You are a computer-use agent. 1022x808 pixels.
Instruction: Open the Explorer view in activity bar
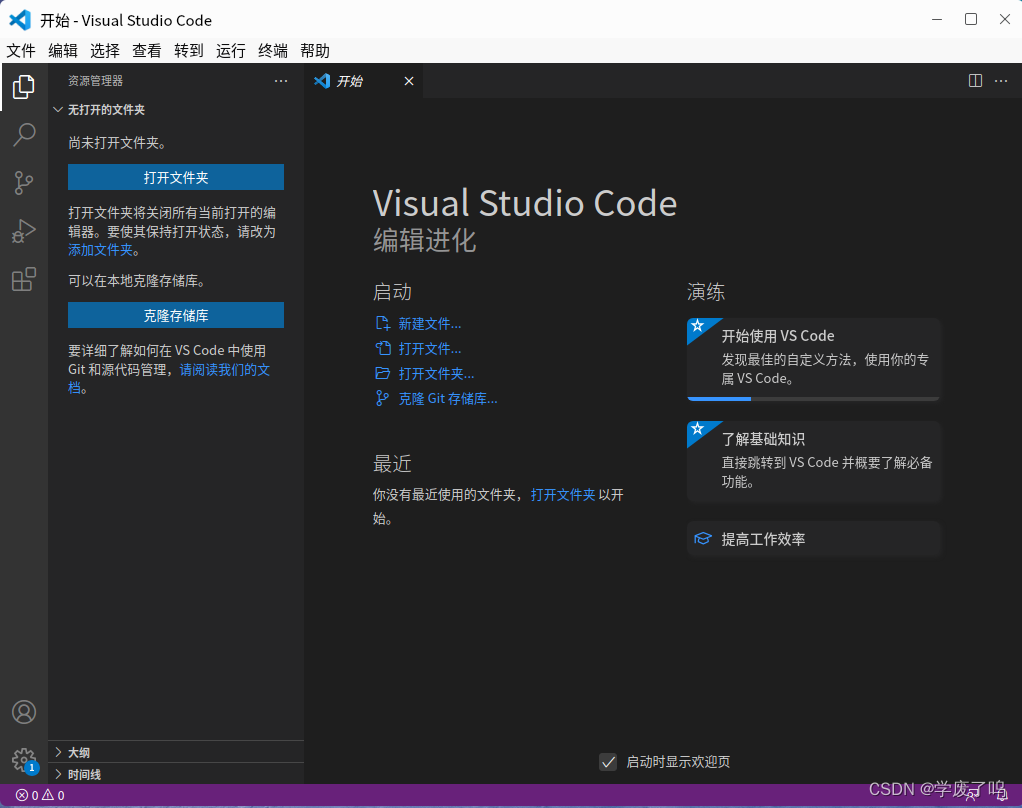click(23, 87)
